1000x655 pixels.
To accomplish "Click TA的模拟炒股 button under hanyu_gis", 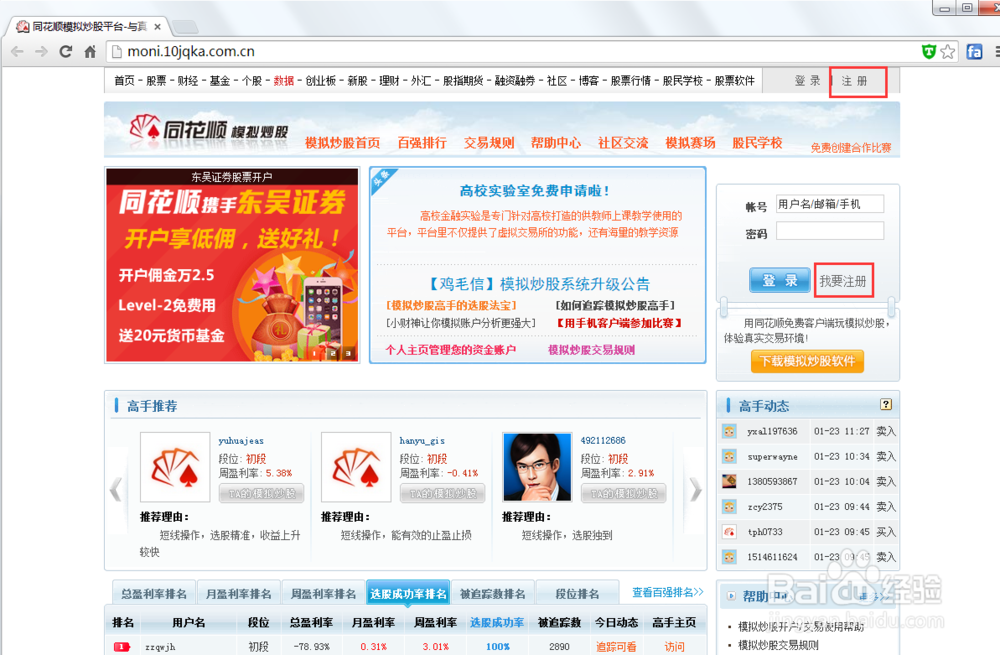I will coord(443,494).
